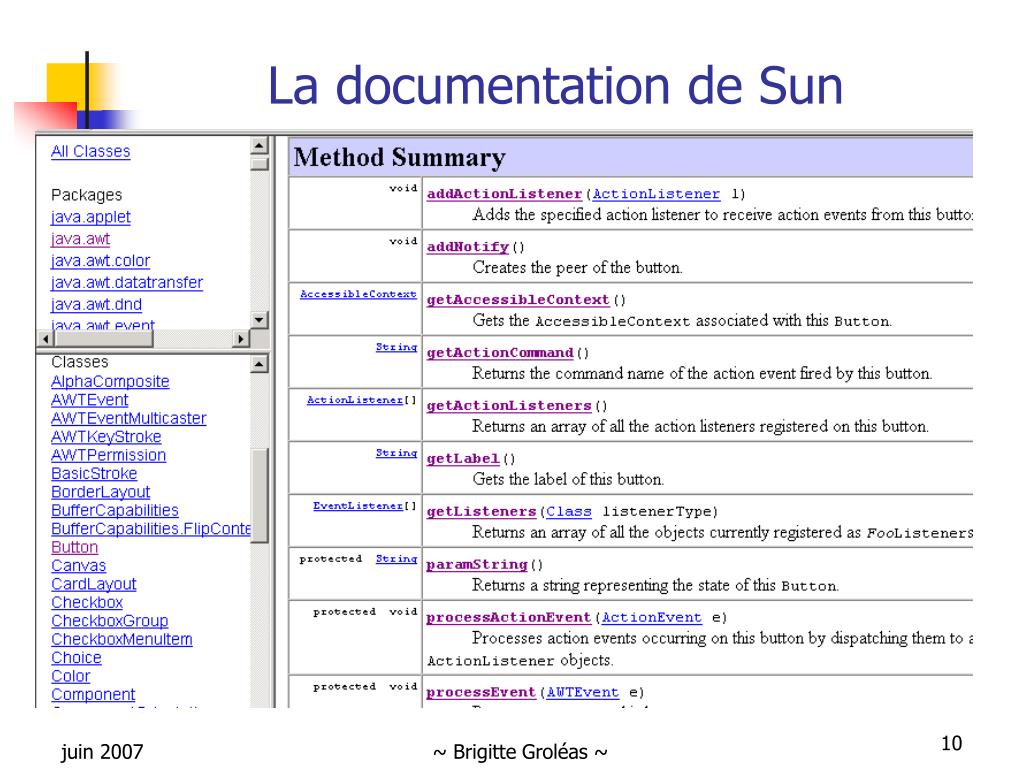The image size is (1024, 768).
Task: Open the ActionEvent parameter type link
Action: (x=652, y=617)
